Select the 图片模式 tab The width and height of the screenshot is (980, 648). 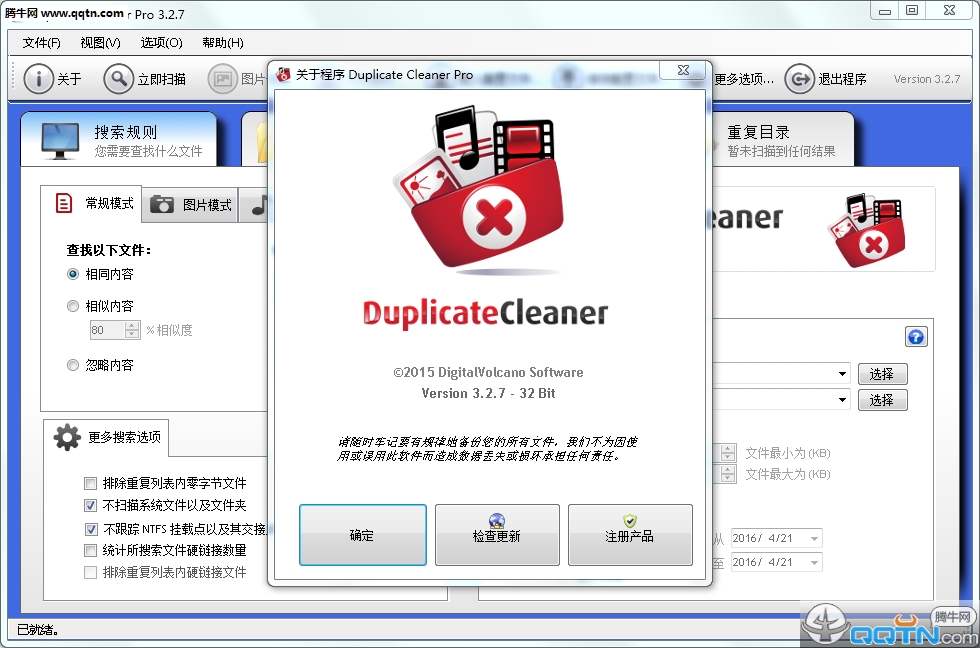click(190, 204)
